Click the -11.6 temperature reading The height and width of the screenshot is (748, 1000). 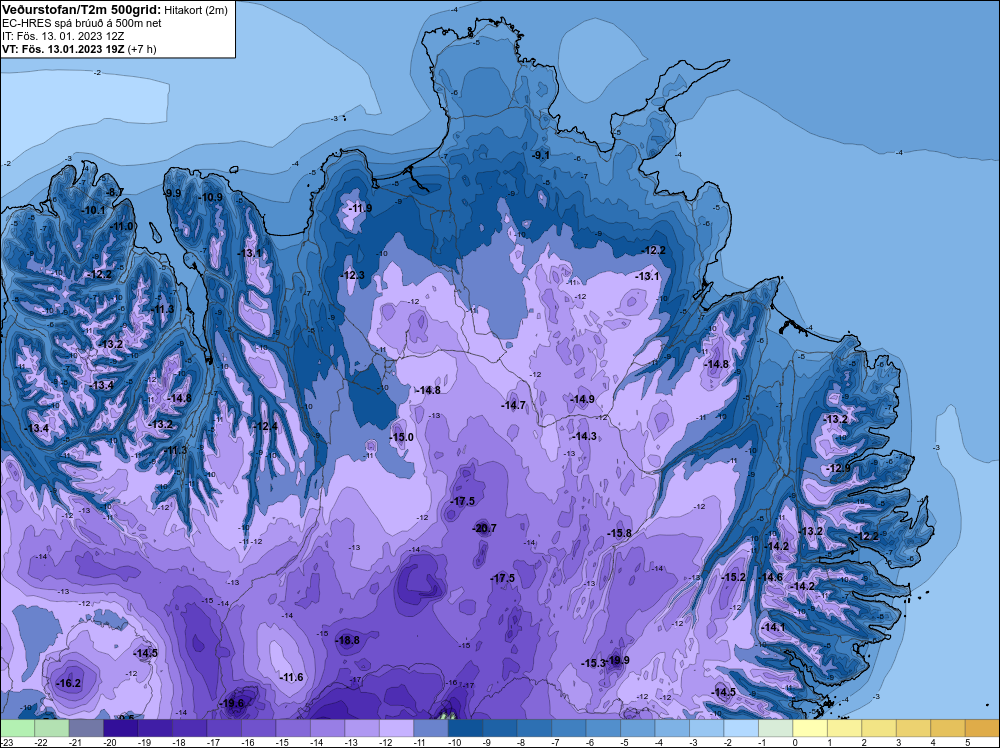click(291, 677)
